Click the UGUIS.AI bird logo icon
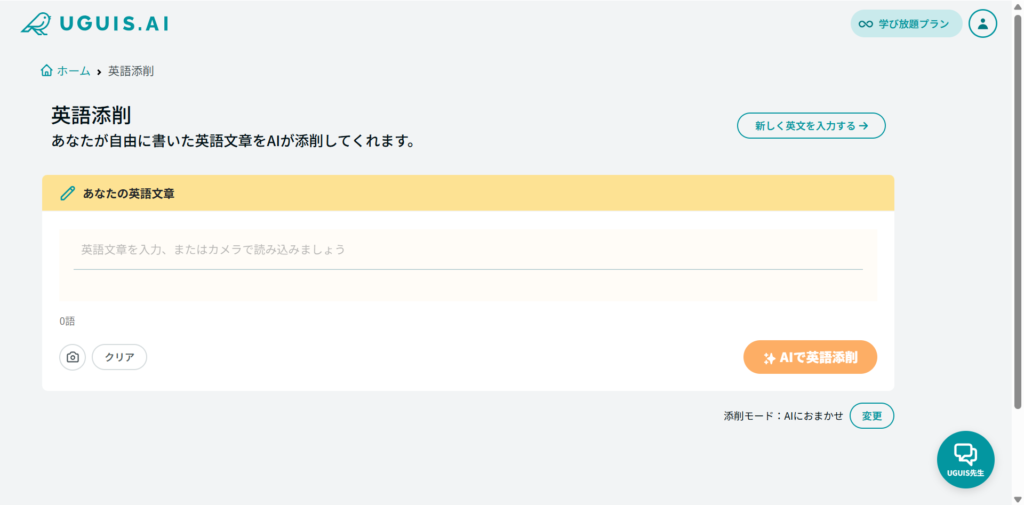 pos(36,23)
